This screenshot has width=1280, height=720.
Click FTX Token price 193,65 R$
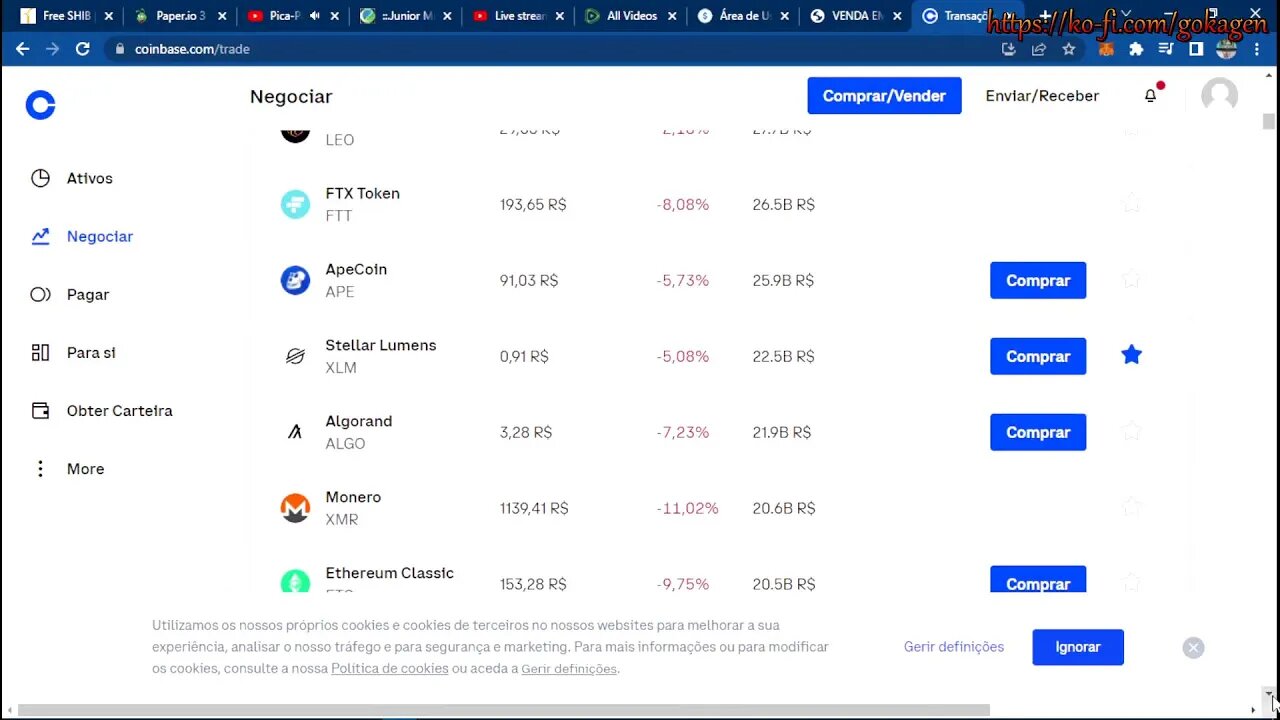coord(533,204)
